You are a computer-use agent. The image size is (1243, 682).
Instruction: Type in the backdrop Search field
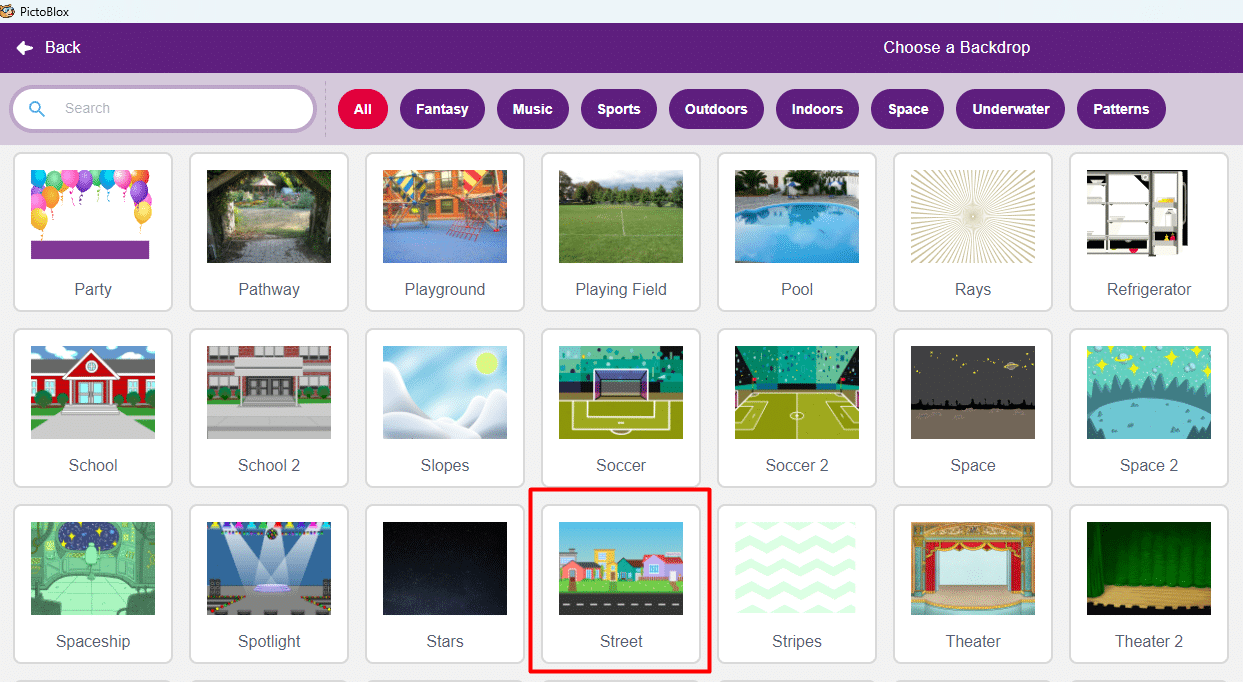[x=180, y=109]
